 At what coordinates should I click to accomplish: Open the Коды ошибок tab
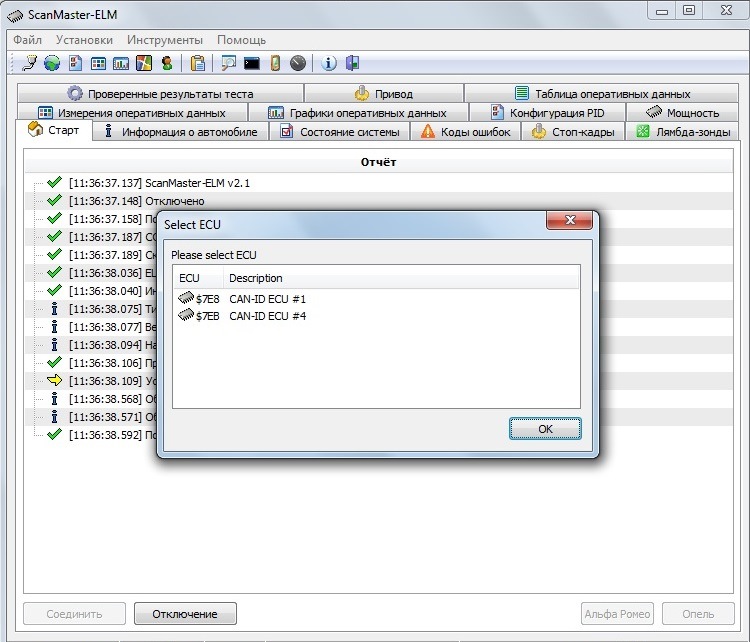(x=465, y=132)
